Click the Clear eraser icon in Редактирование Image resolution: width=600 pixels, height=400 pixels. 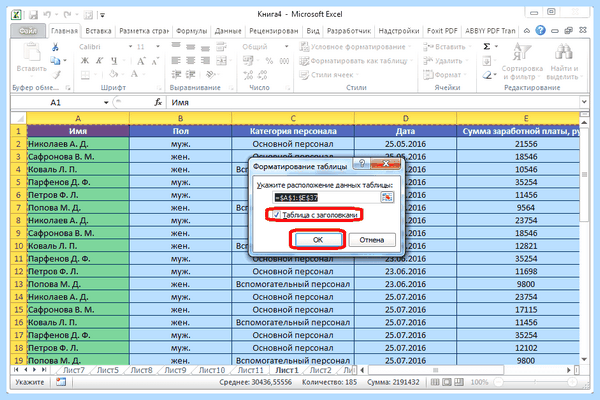click(x=487, y=75)
